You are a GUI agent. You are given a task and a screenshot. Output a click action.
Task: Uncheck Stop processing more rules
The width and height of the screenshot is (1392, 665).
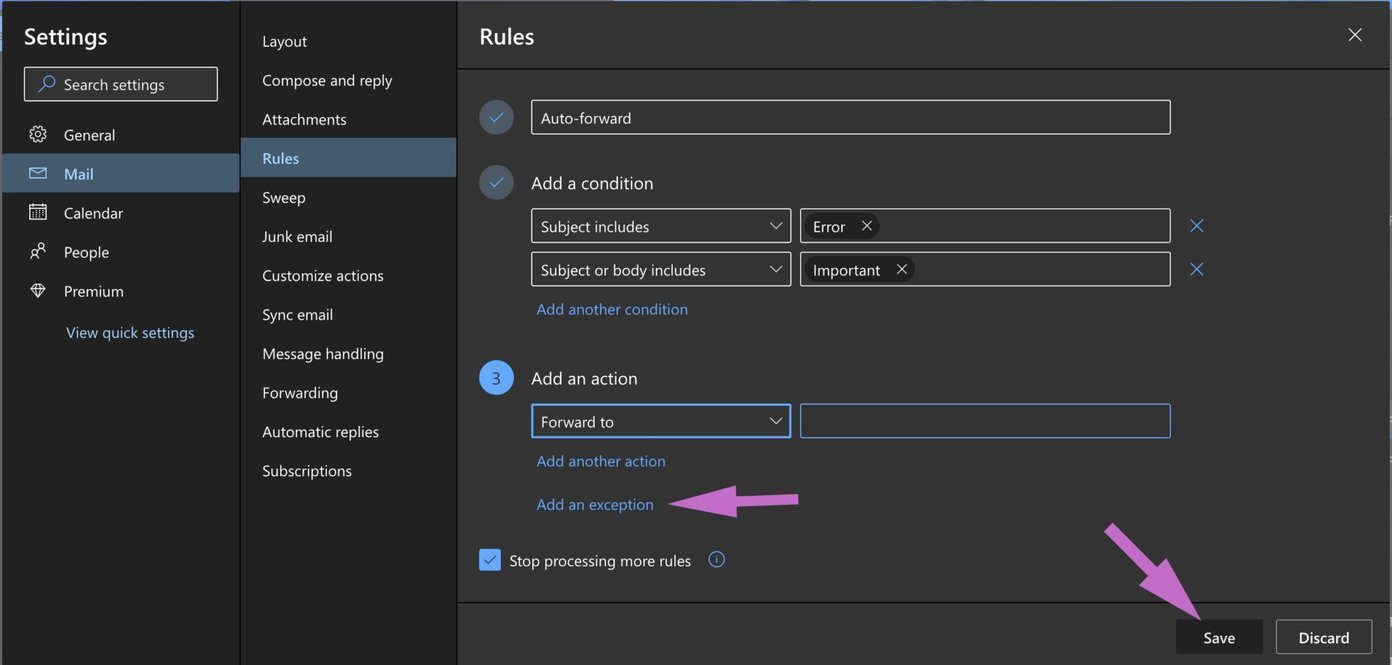tap(490, 560)
